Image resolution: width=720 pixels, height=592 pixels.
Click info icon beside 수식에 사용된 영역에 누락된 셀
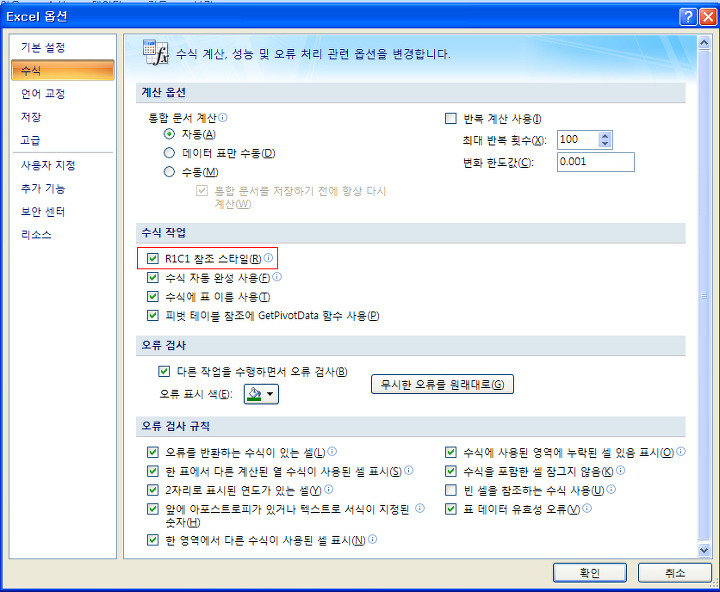(x=681, y=451)
